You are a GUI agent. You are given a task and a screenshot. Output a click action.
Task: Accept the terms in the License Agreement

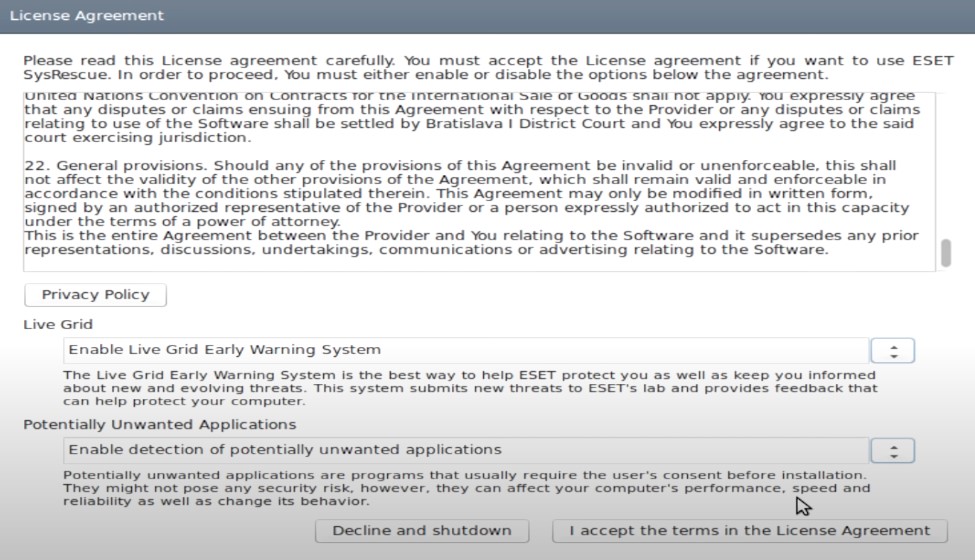pyautogui.click(x=749, y=531)
